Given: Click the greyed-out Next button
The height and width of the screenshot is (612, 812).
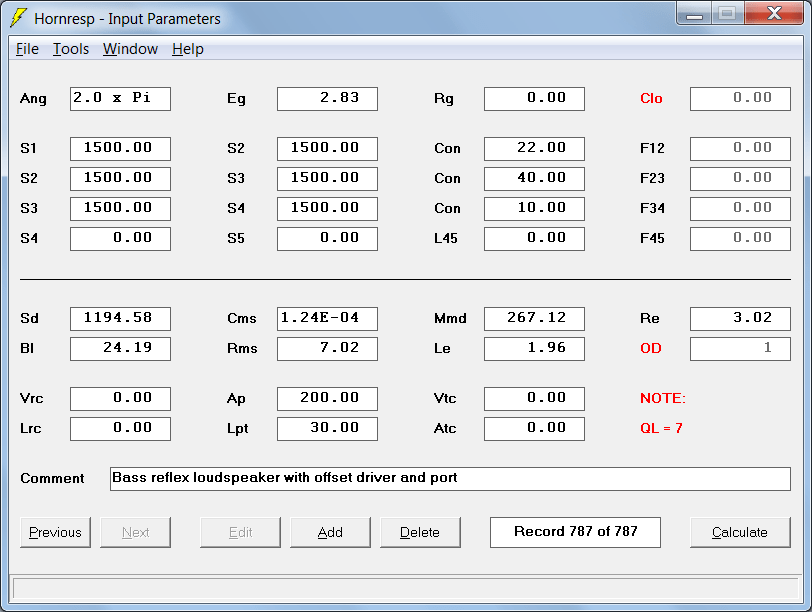Looking at the screenshot, I should 135,532.
